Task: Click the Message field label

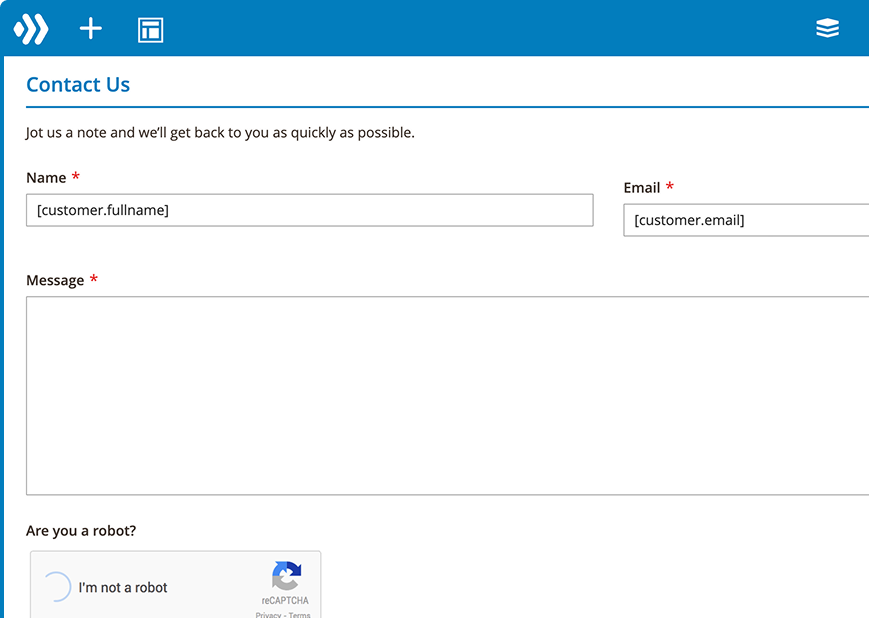Action: pyautogui.click(x=55, y=281)
